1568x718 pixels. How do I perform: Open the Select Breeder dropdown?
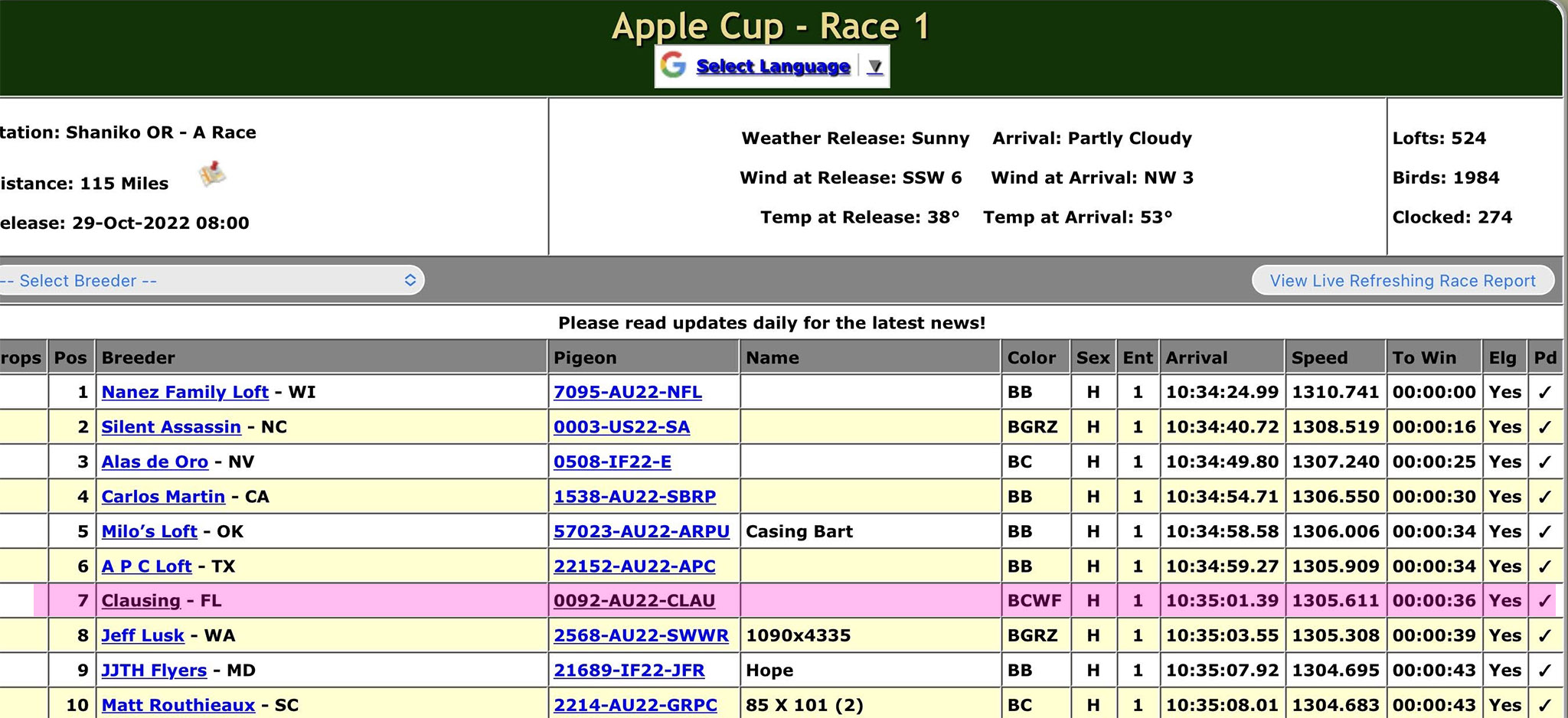click(210, 280)
